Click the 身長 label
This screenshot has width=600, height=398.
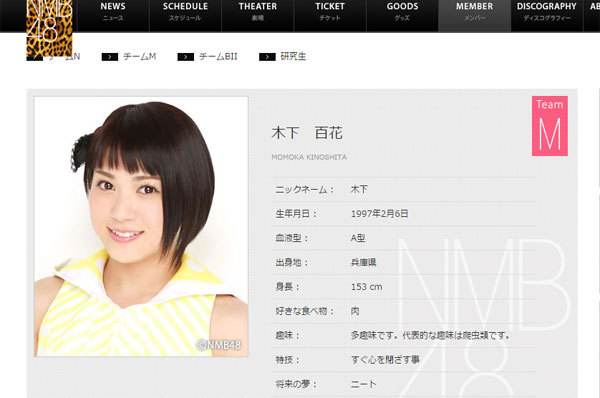[x=287, y=287]
